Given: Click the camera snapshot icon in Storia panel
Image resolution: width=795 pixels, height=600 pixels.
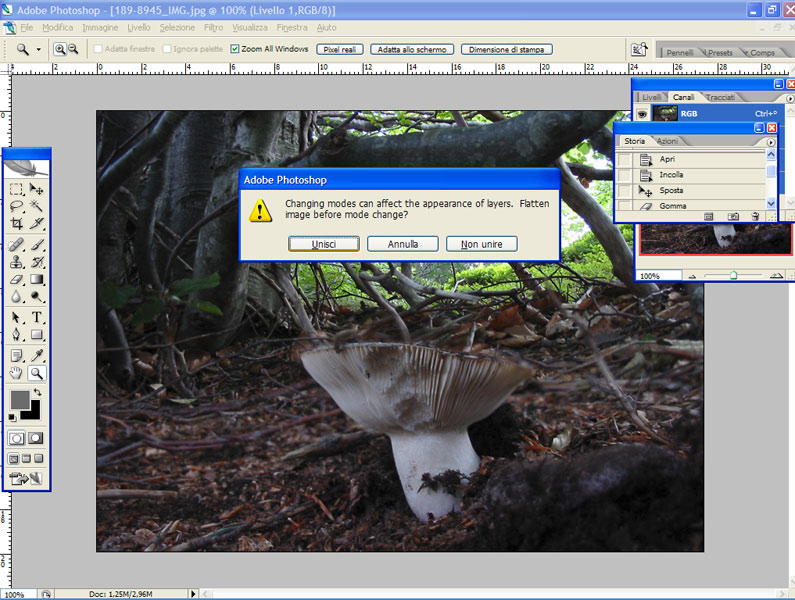Looking at the screenshot, I should tap(733, 215).
